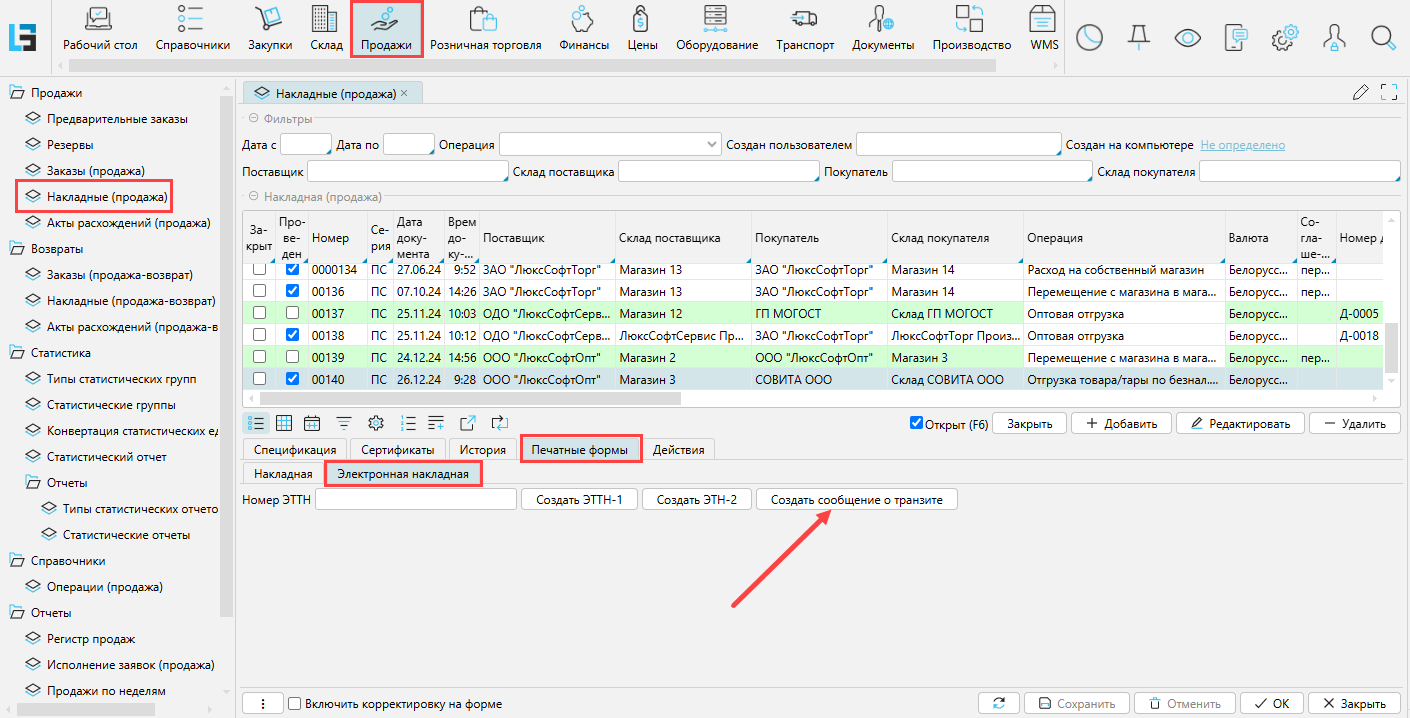The width and height of the screenshot is (1410, 718).
Task: Toggle Проведен checkbox for document 00139
Action: click(293, 357)
